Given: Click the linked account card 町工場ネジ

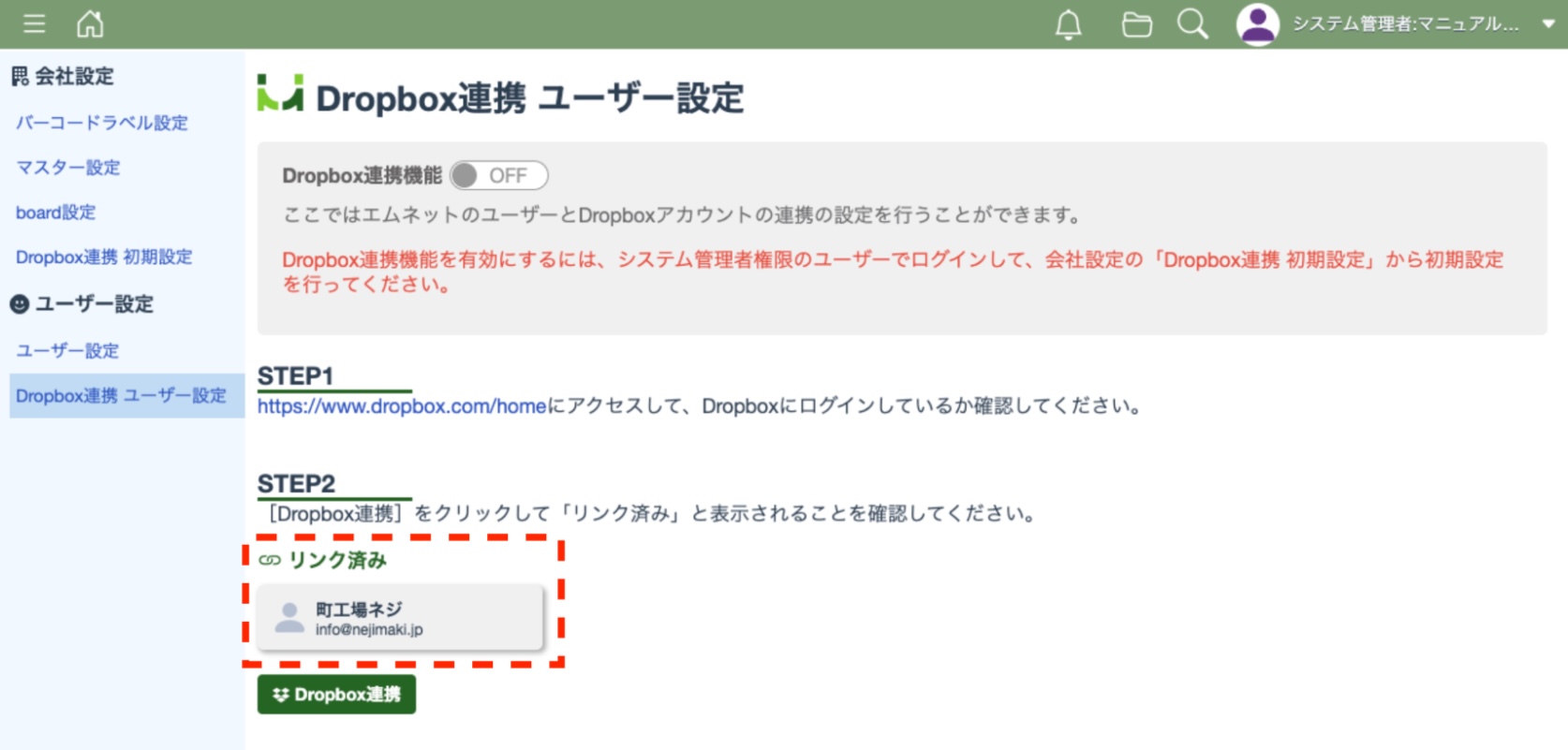Looking at the screenshot, I should tap(400, 618).
